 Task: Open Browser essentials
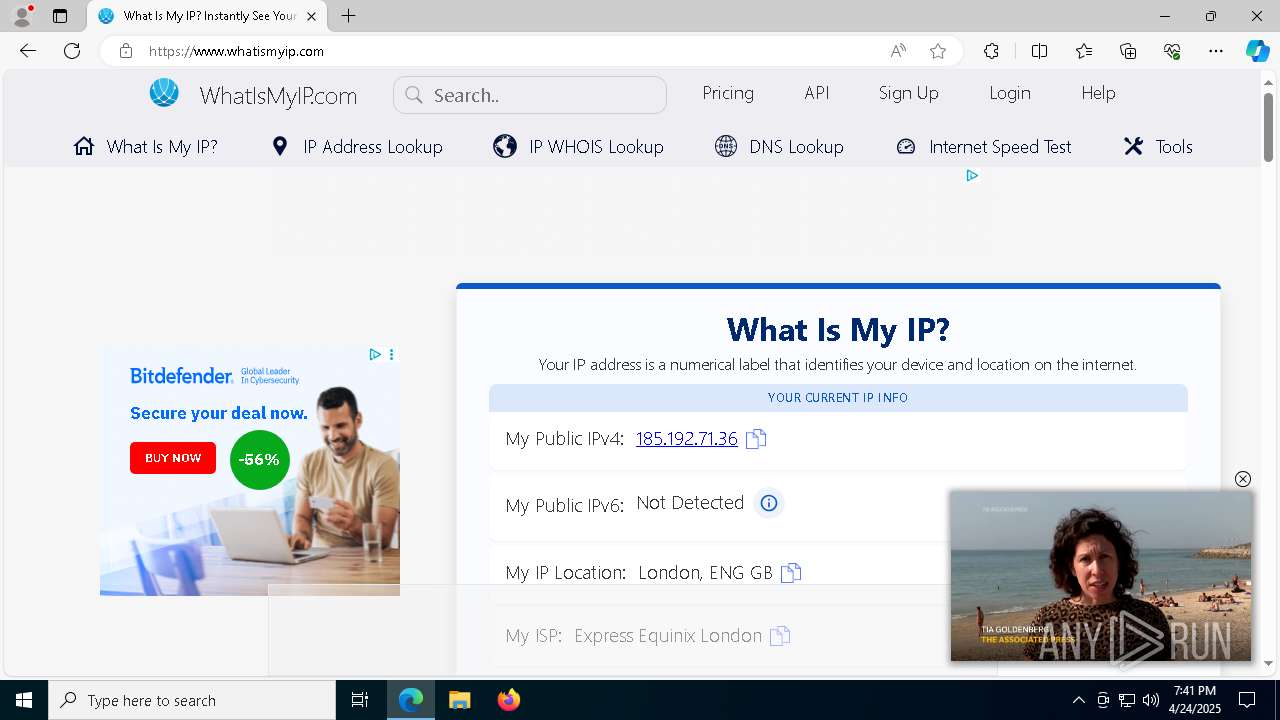[1172, 51]
